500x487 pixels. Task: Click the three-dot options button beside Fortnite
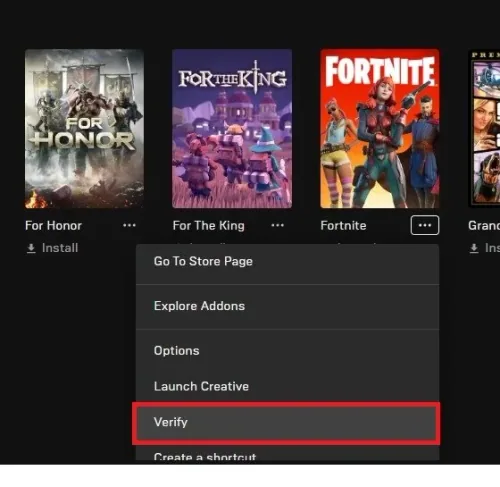[x=425, y=225]
